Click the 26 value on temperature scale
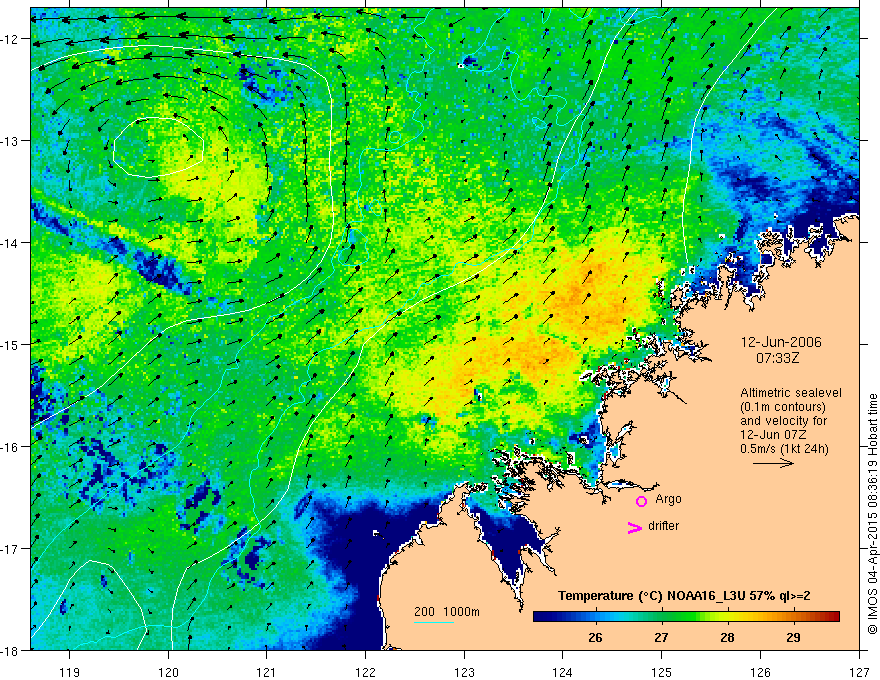 [x=595, y=637]
